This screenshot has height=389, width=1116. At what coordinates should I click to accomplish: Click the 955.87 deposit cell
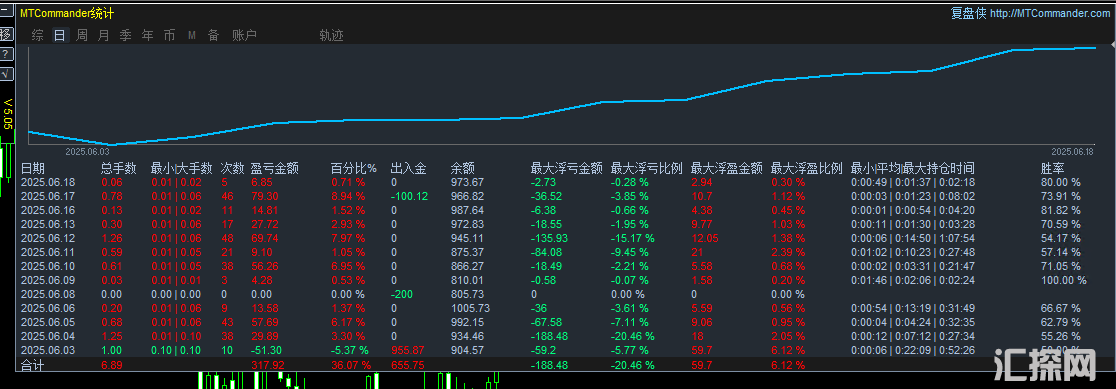[x=406, y=350]
